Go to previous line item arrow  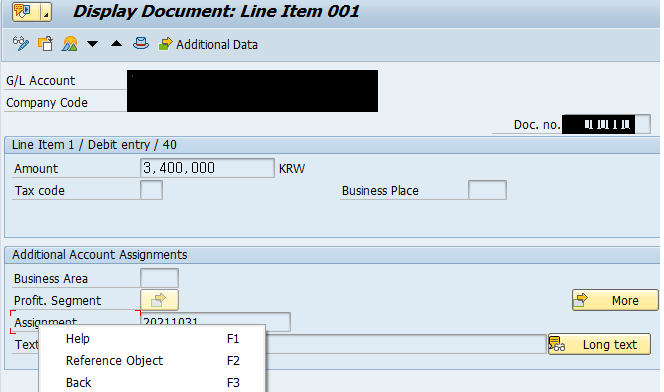point(116,43)
